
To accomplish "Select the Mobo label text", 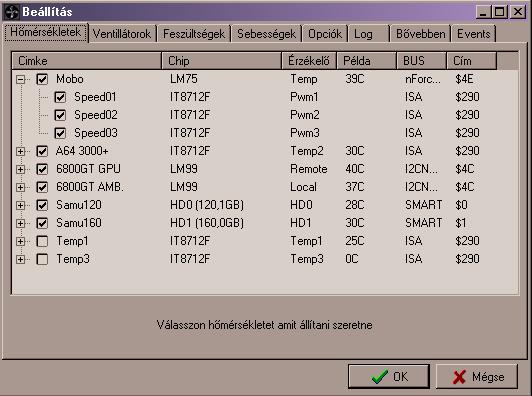I will coord(70,79).
